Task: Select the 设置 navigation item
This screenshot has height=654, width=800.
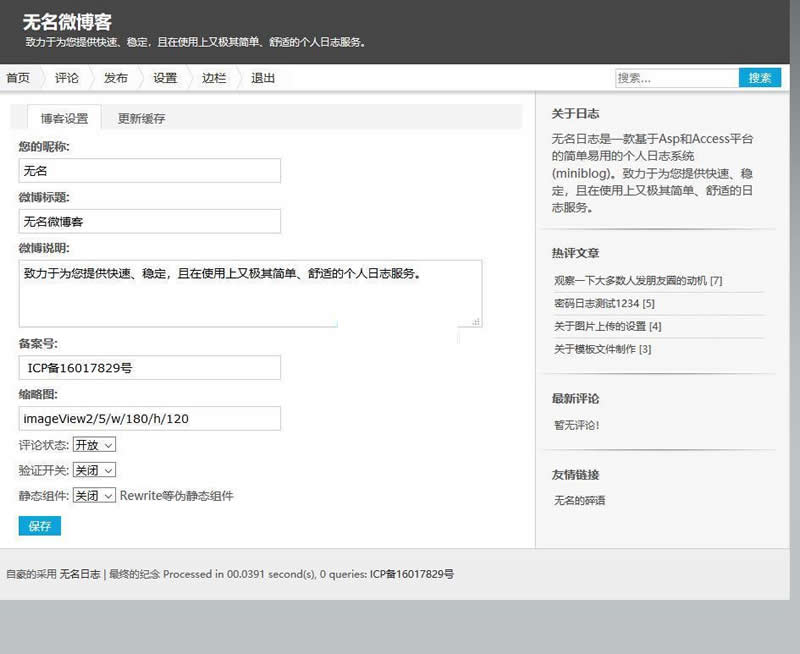Action: tap(165, 78)
